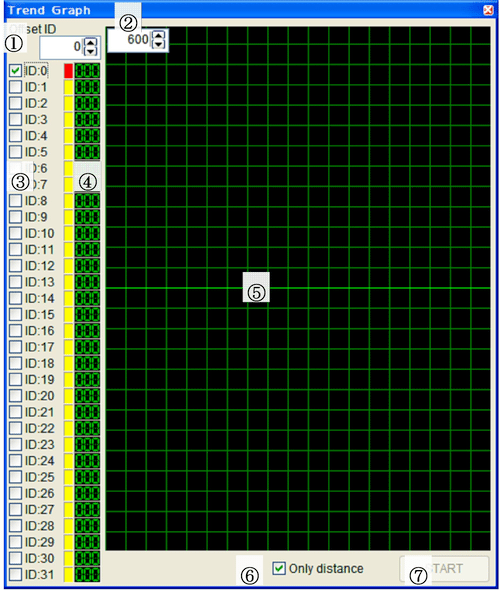This screenshot has height=590, width=500.
Task: Click the START button
Action: coord(444,568)
